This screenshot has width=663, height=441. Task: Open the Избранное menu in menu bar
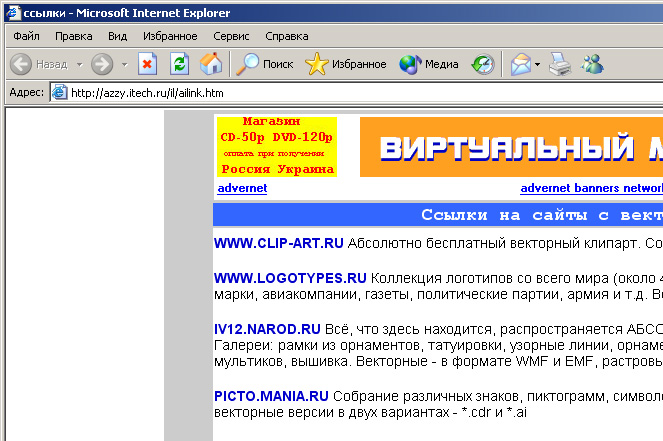click(x=170, y=36)
